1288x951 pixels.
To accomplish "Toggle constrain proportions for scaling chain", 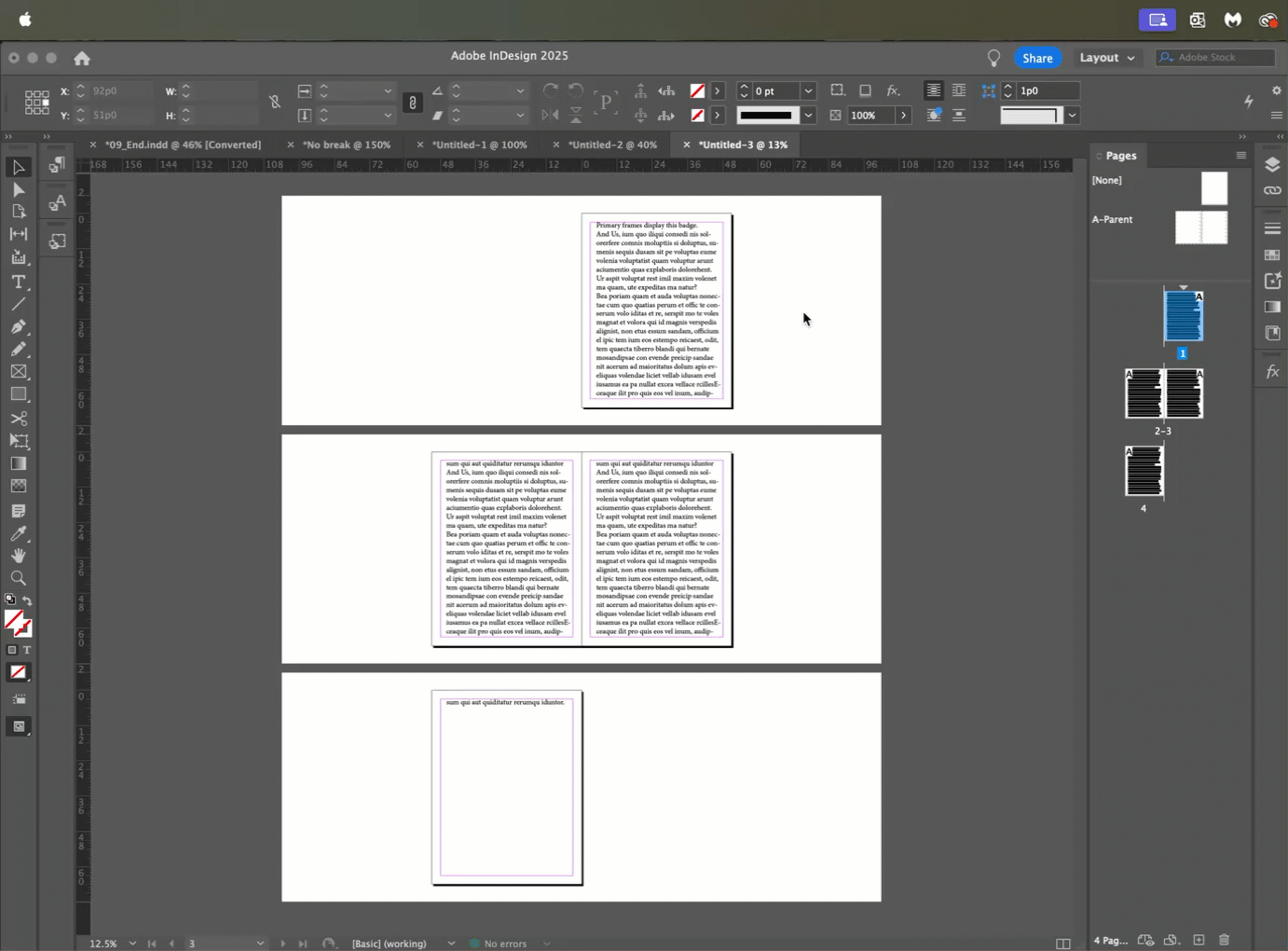I will coord(413,103).
